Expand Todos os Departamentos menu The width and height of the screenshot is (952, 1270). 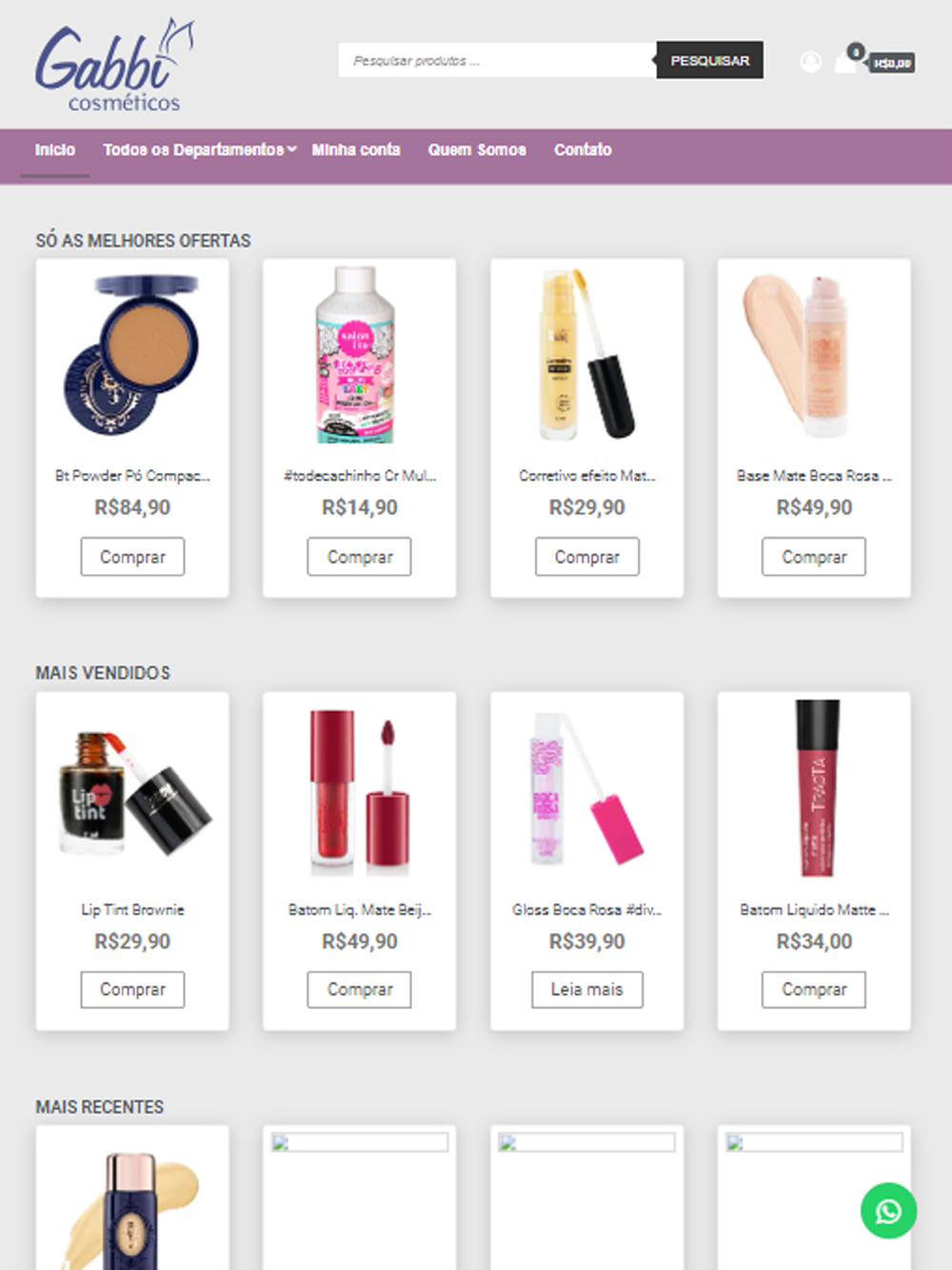(199, 149)
